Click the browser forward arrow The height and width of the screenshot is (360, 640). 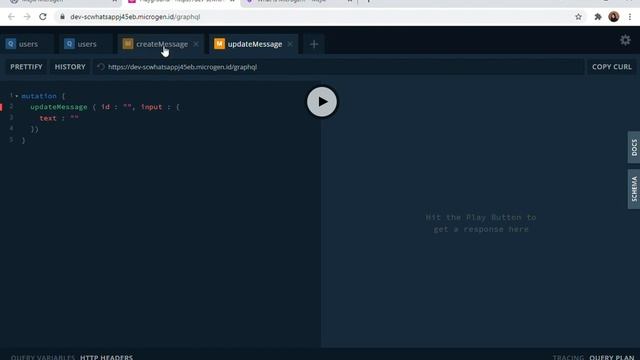click(27, 17)
